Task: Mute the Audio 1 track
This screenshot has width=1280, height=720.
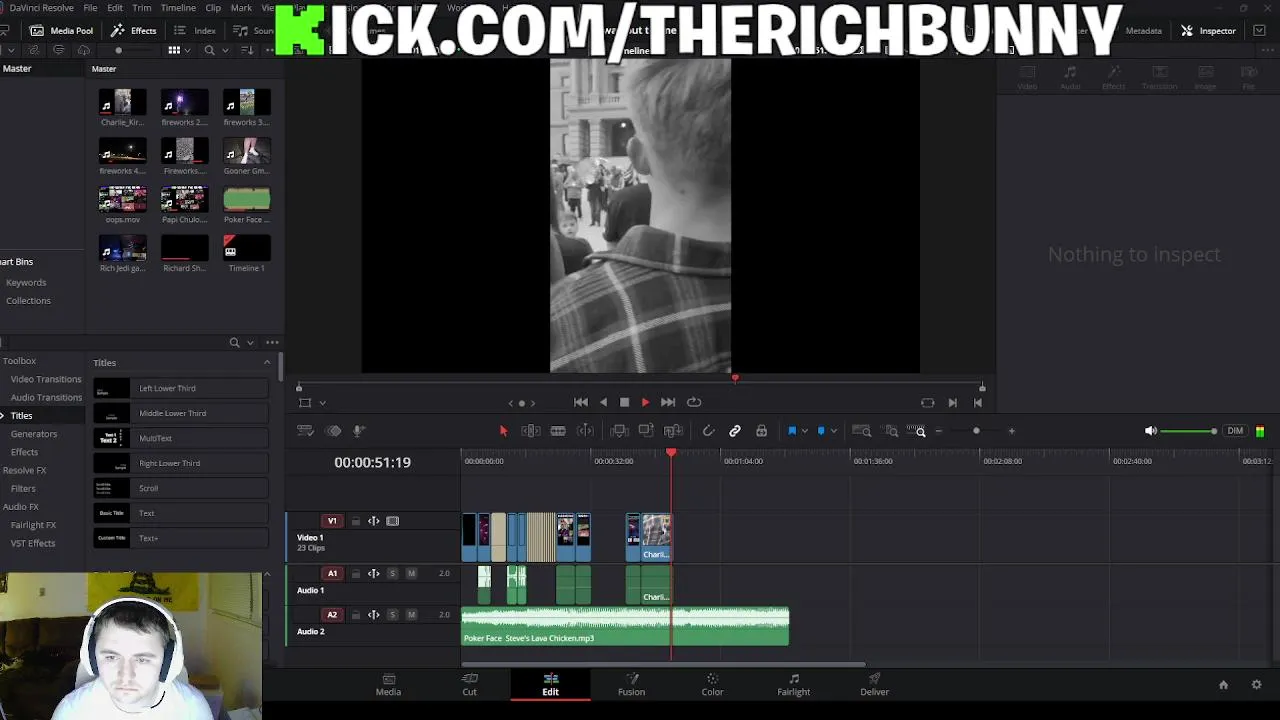Action: (x=411, y=573)
